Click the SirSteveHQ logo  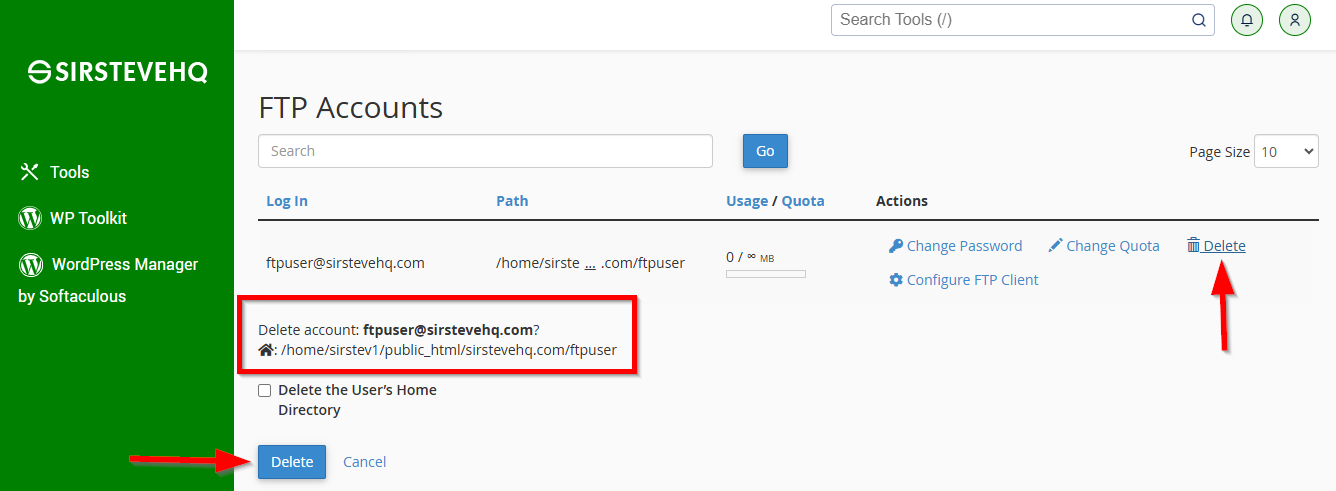pyautogui.click(x=117, y=72)
